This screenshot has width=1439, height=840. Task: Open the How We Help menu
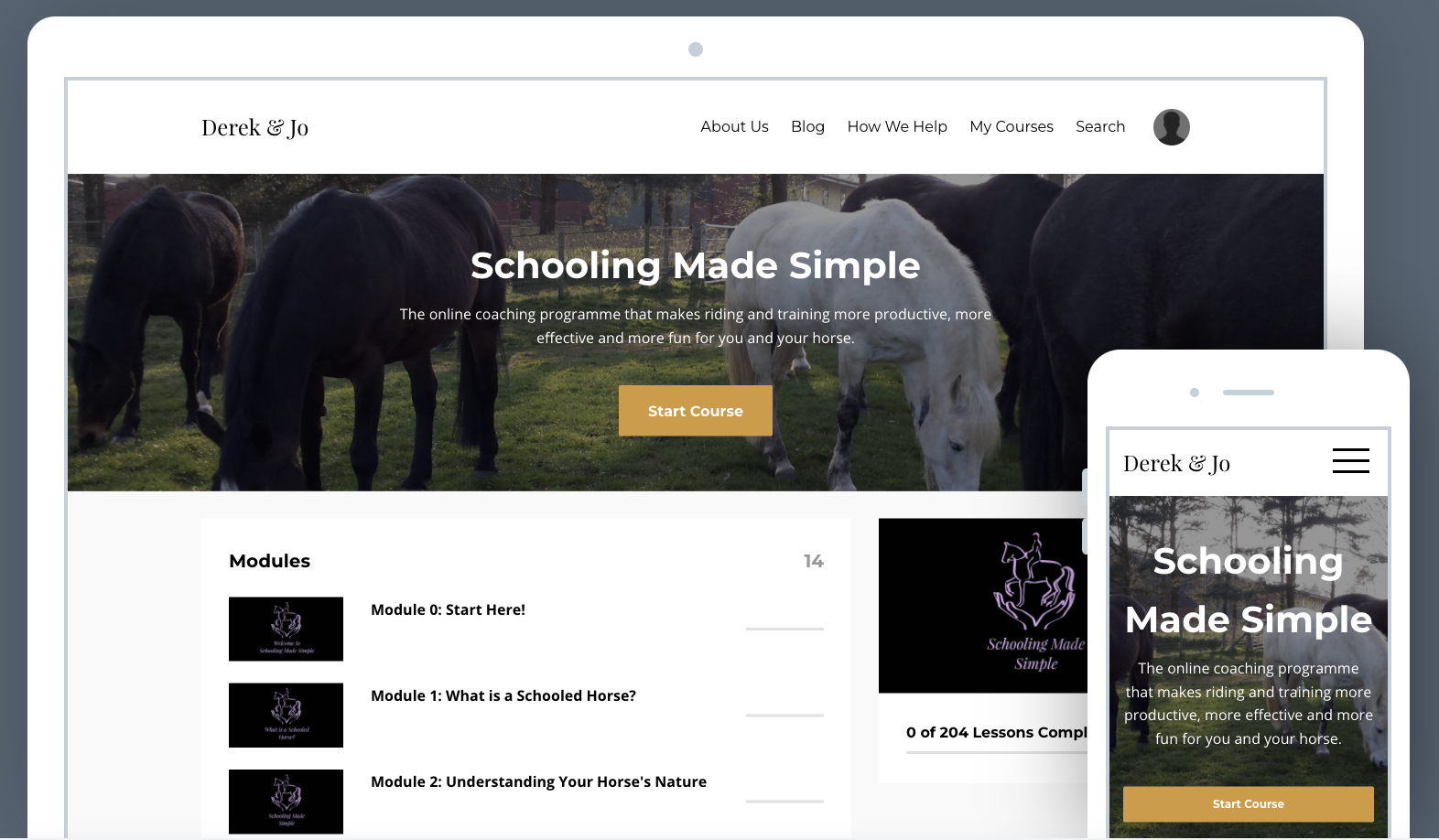pos(897,126)
